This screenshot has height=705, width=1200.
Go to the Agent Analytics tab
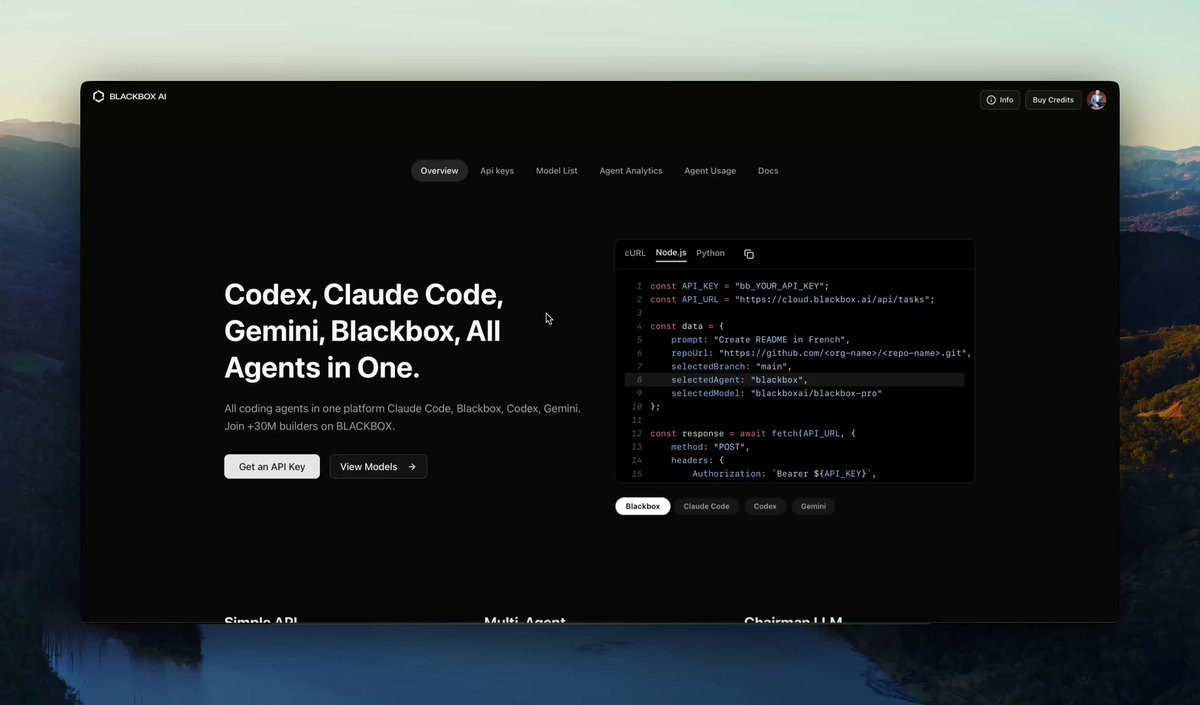[631, 171]
